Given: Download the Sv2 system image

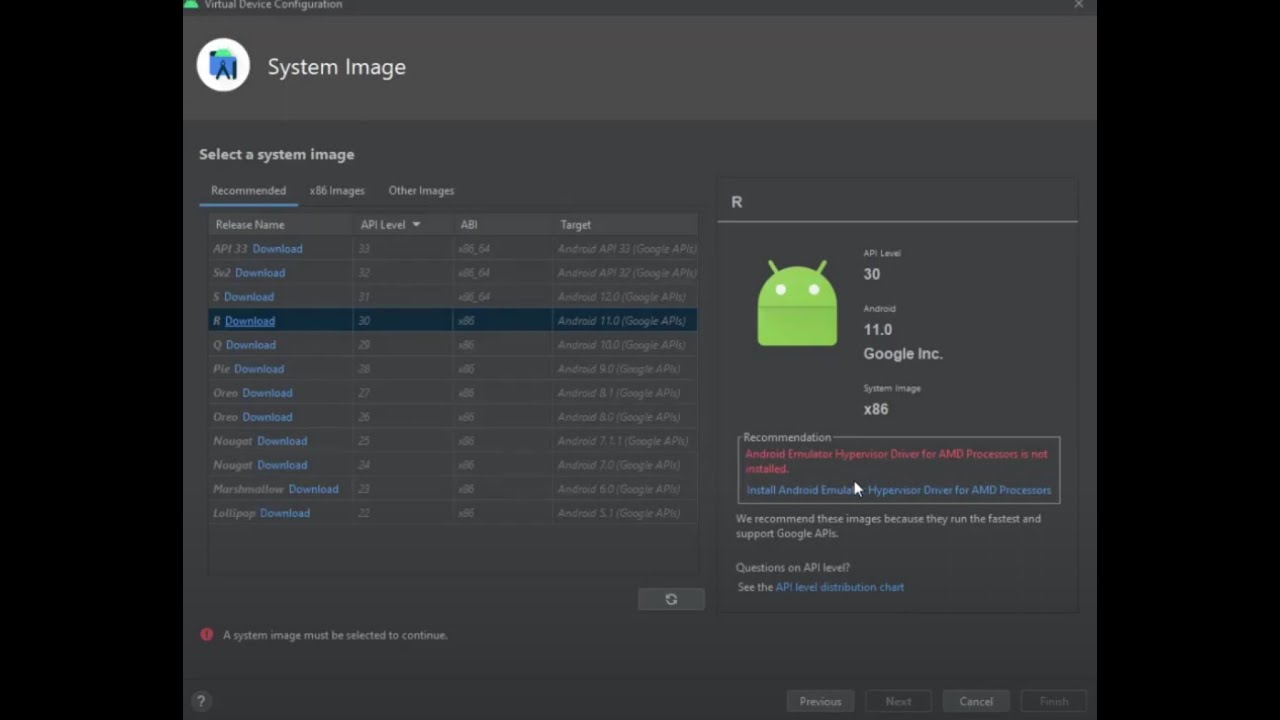Looking at the screenshot, I should [x=260, y=273].
